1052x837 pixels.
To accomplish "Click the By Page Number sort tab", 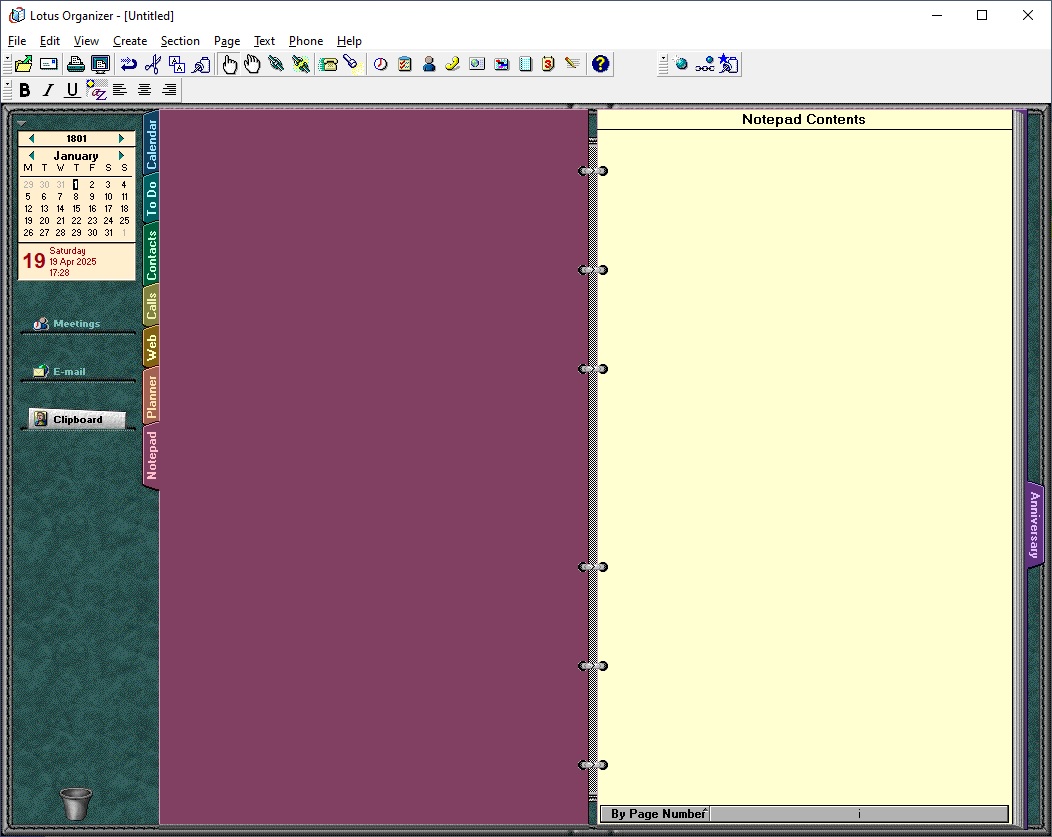I will [x=657, y=814].
